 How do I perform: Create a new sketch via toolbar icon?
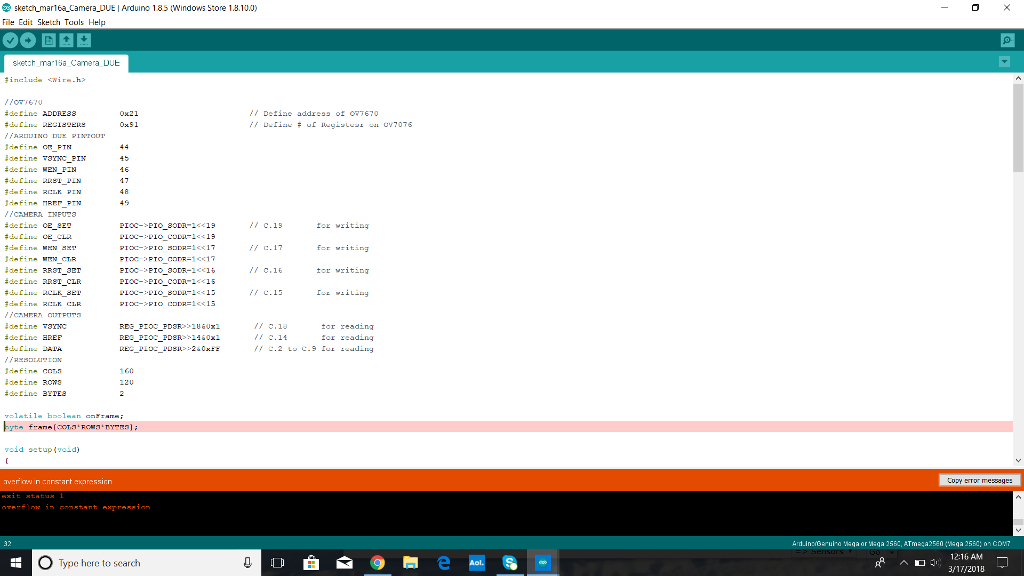(48, 40)
